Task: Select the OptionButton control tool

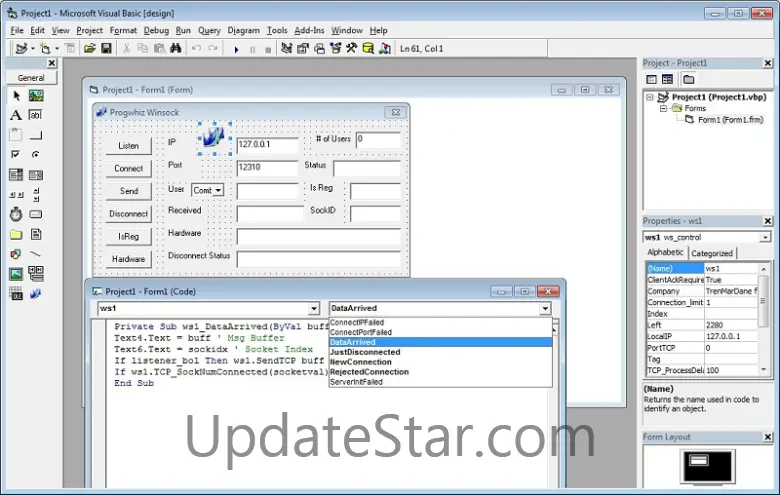Action: click(x=36, y=155)
